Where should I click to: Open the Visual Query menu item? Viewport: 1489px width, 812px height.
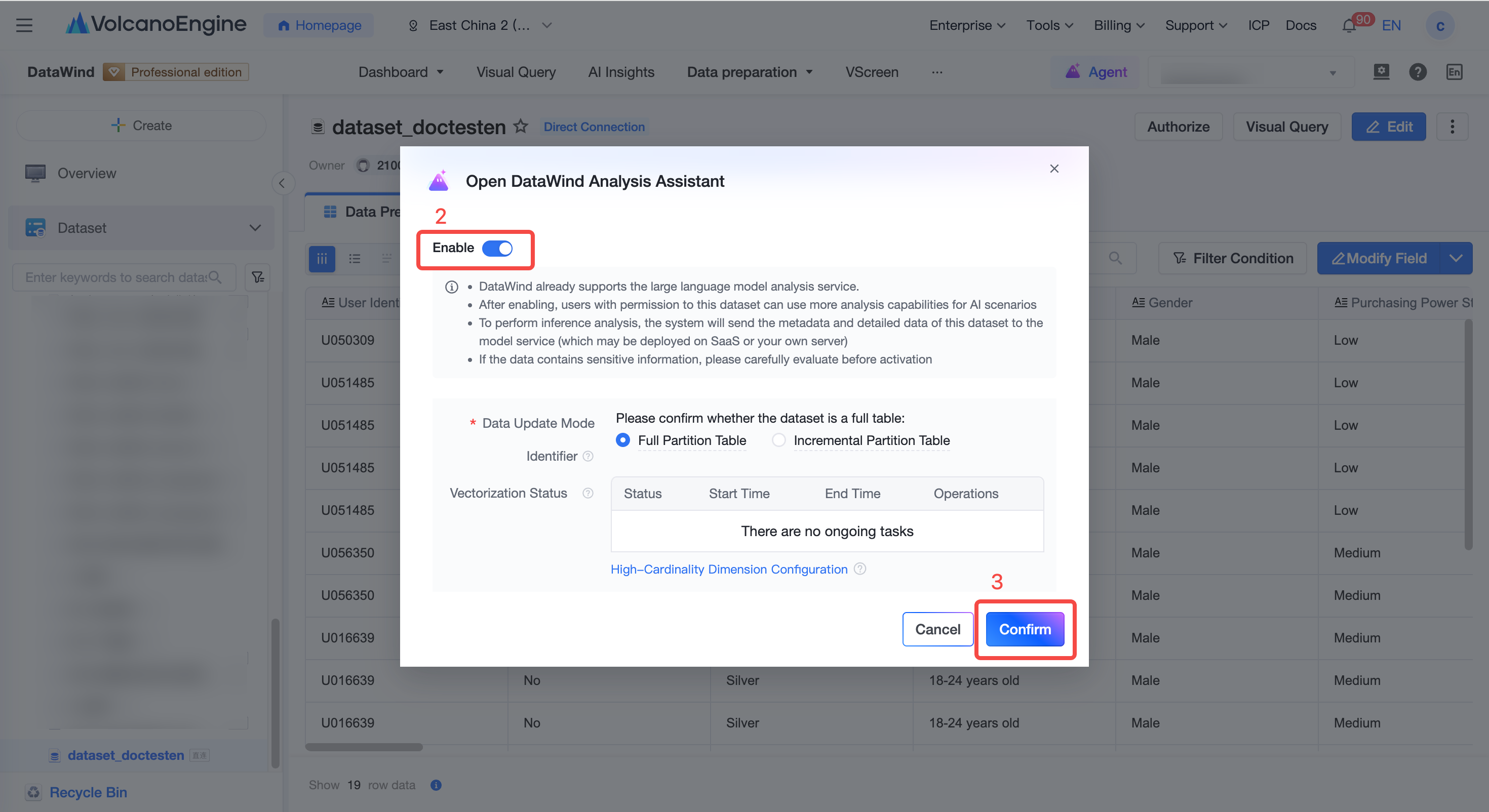pos(516,72)
